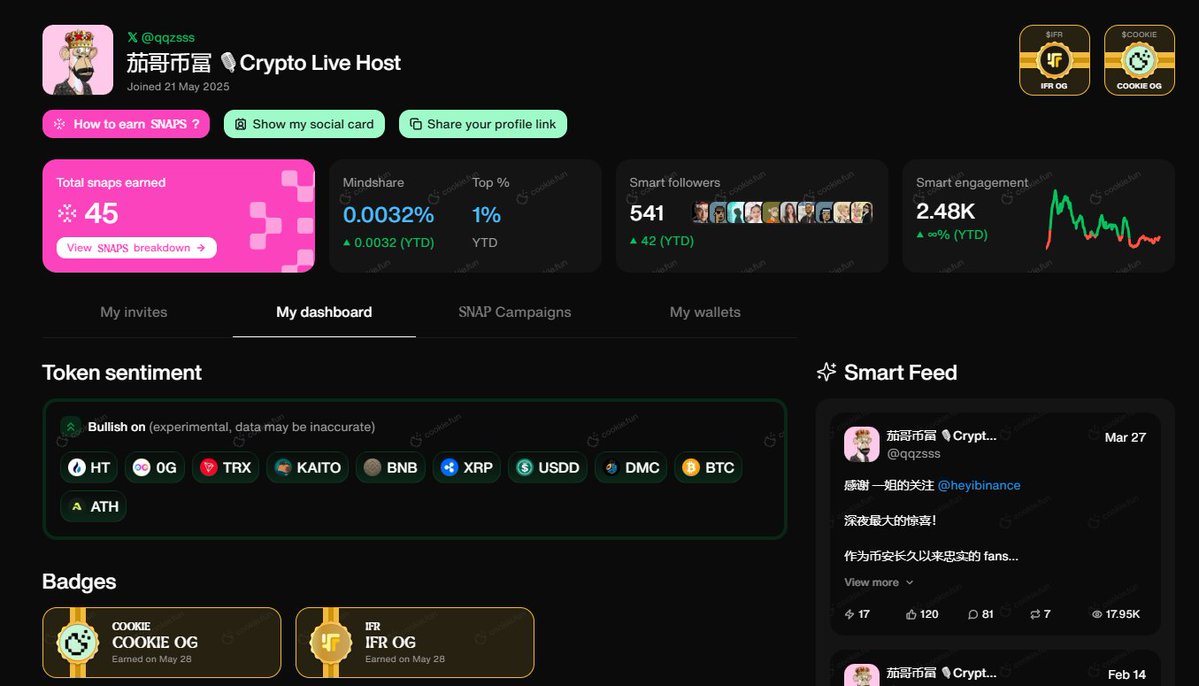
Task: Select the BTC token chip
Action: (x=708, y=467)
